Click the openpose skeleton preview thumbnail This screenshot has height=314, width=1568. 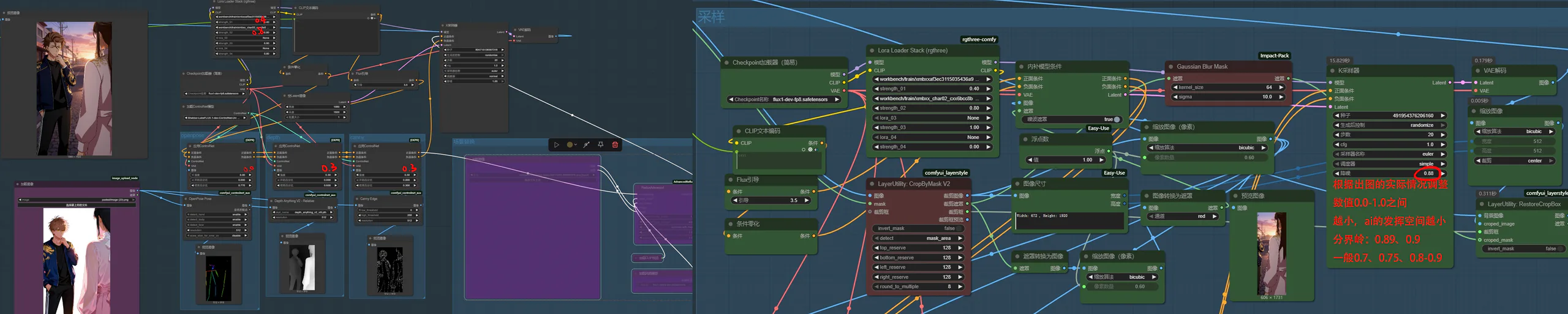(218, 277)
